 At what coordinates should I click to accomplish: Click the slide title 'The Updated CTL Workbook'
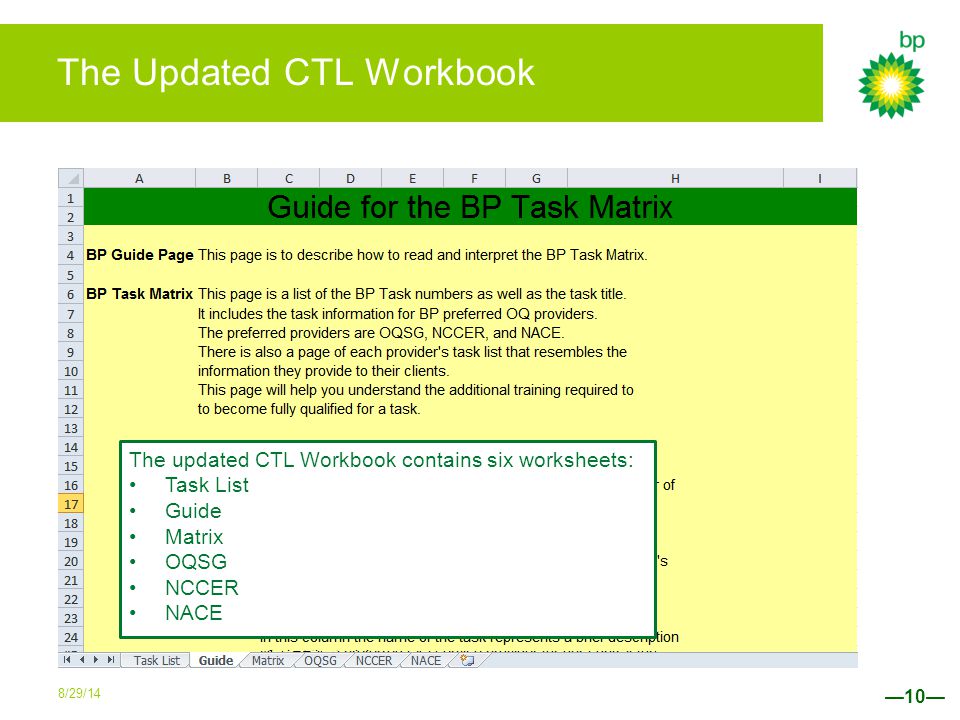(x=296, y=72)
